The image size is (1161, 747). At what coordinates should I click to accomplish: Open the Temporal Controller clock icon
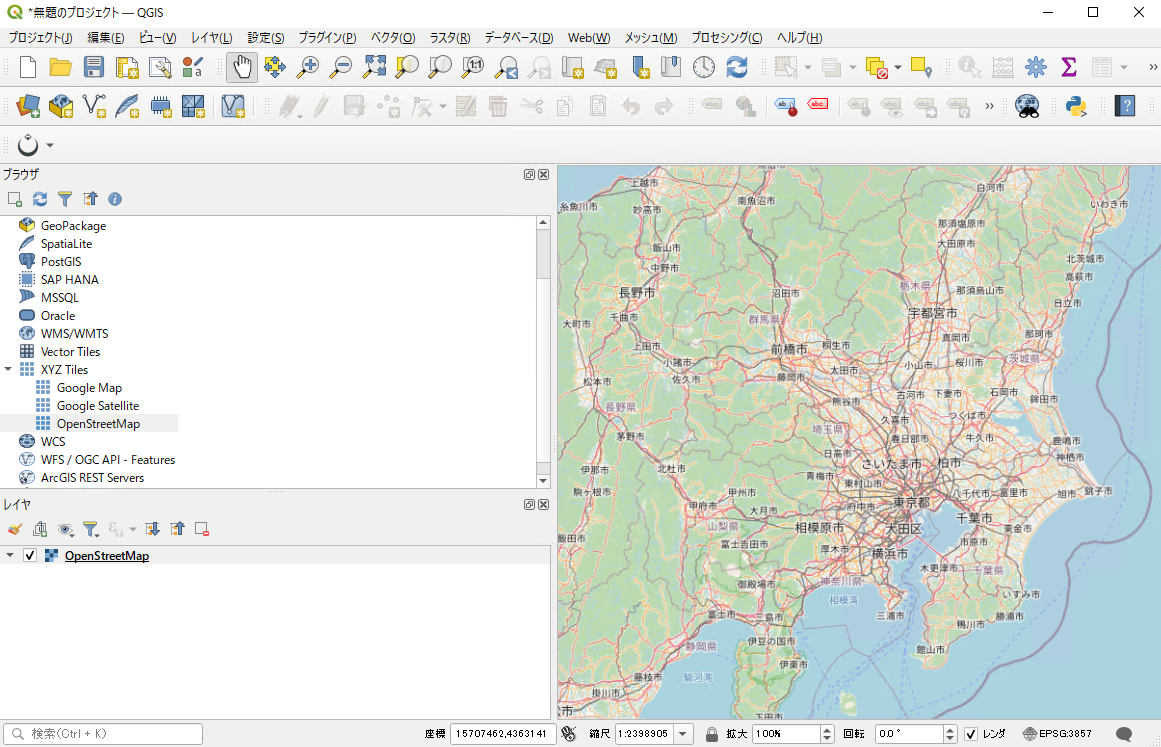[703, 67]
